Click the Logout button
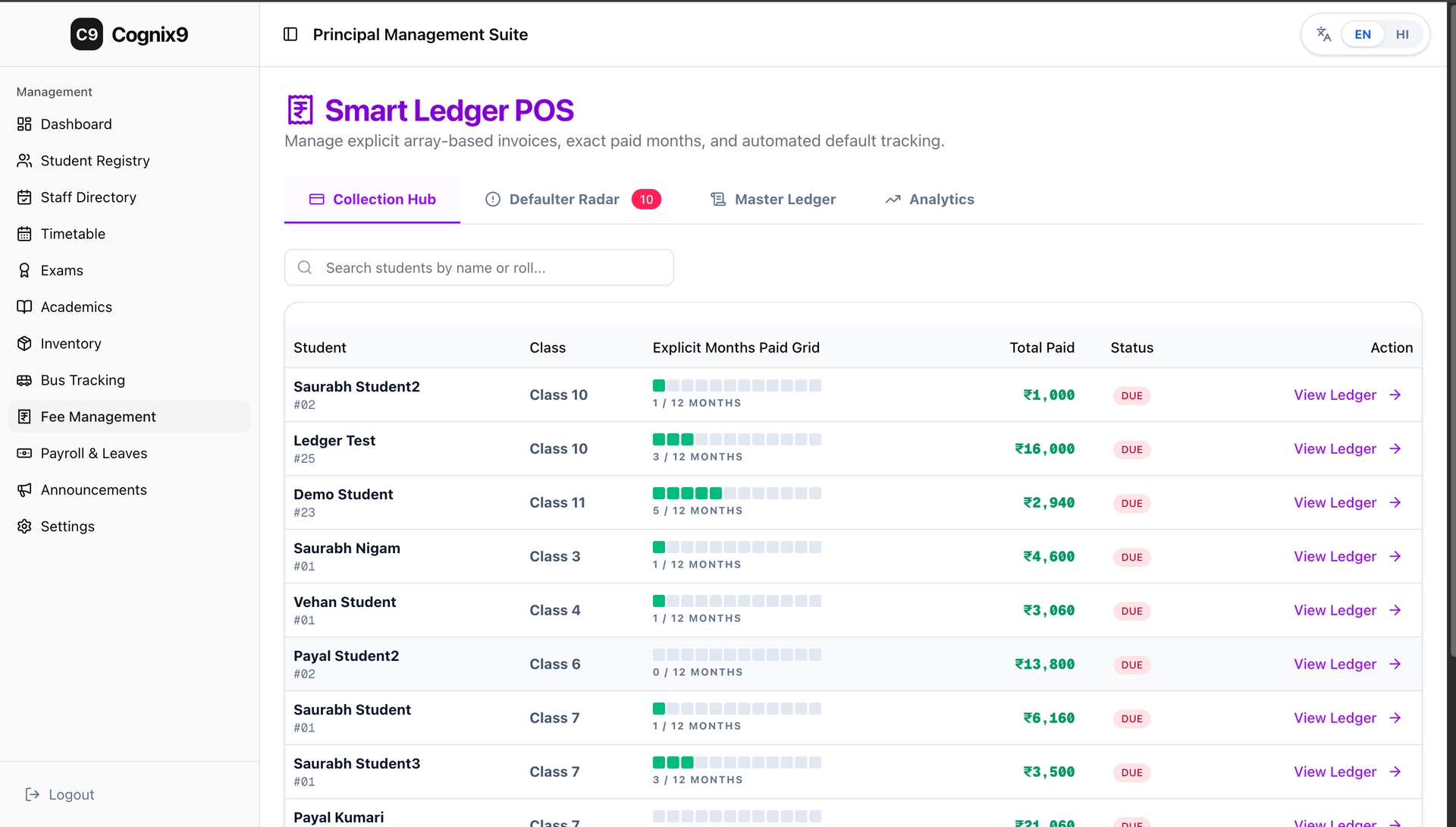 click(x=60, y=794)
